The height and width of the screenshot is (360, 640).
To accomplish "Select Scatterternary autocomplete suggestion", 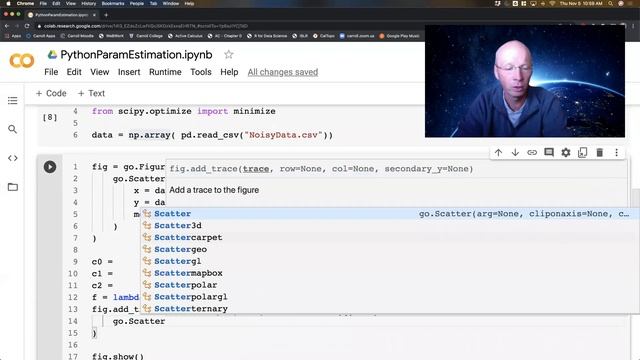I will (x=390, y=309).
